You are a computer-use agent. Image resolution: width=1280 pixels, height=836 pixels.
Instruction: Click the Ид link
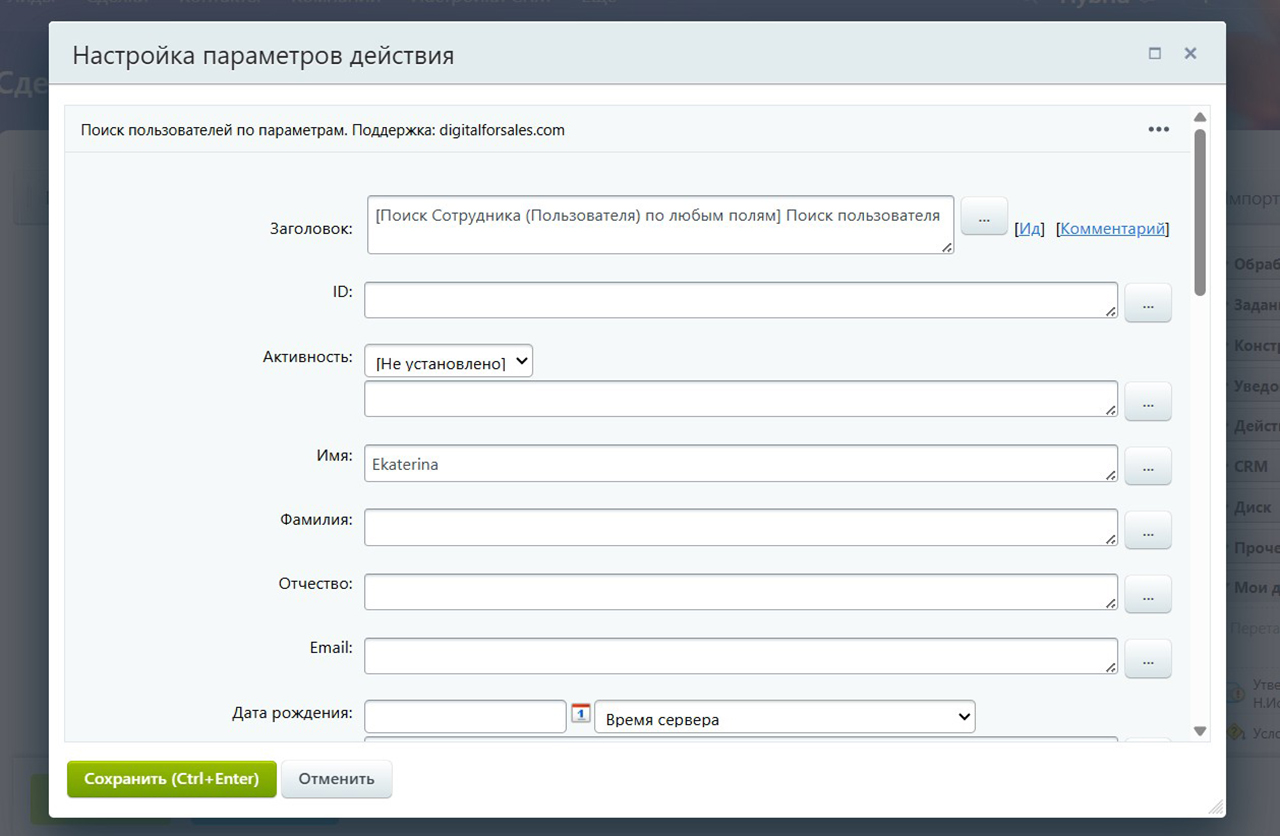click(x=1029, y=229)
